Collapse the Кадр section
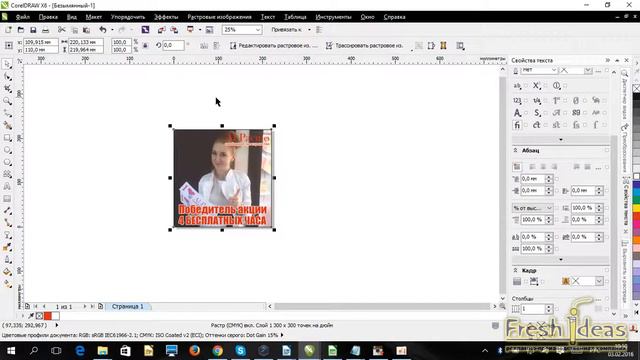This screenshot has height=360, width=640. (516, 271)
